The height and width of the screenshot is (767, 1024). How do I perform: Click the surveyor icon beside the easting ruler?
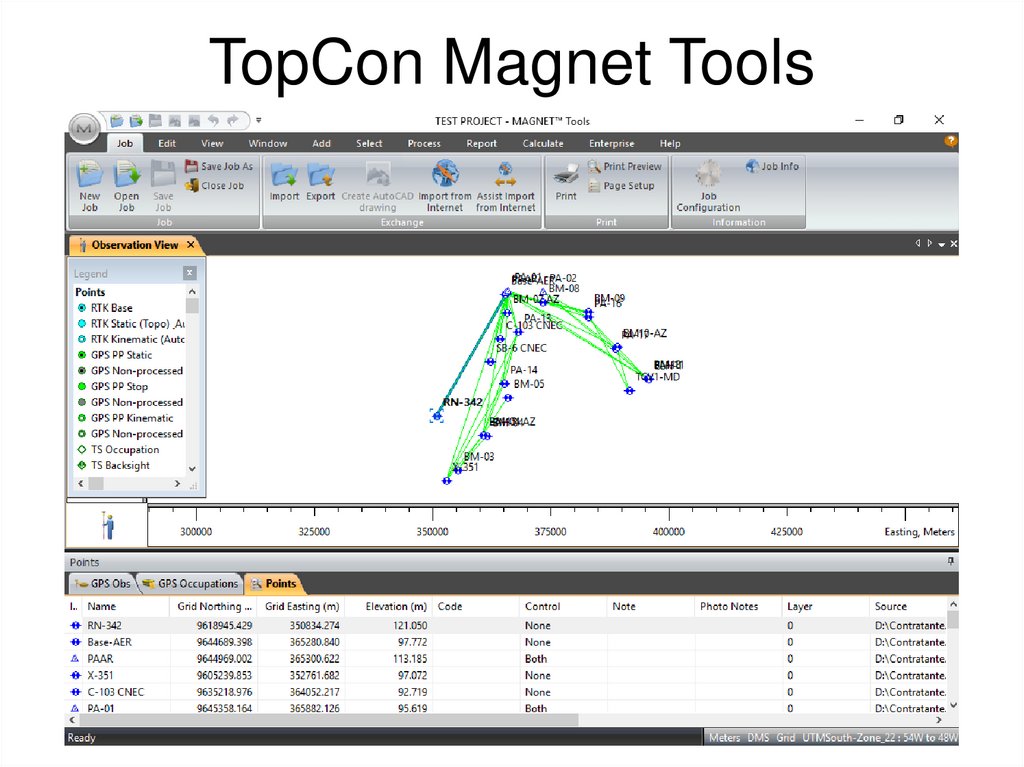(x=108, y=526)
